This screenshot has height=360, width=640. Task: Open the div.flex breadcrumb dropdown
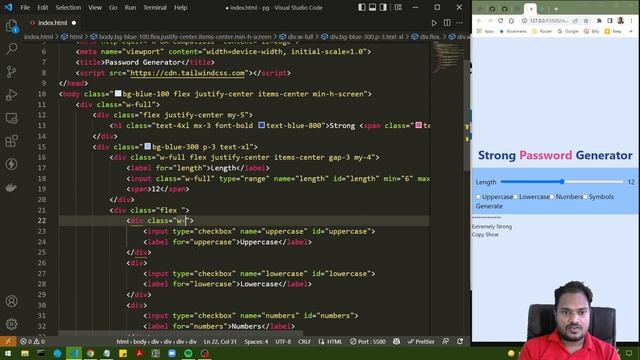[425, 37]
